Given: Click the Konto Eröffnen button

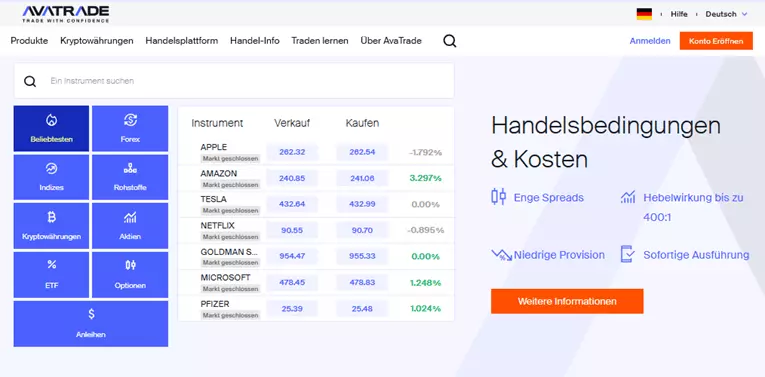Looking at the screenshot, I should coord(716,41).
